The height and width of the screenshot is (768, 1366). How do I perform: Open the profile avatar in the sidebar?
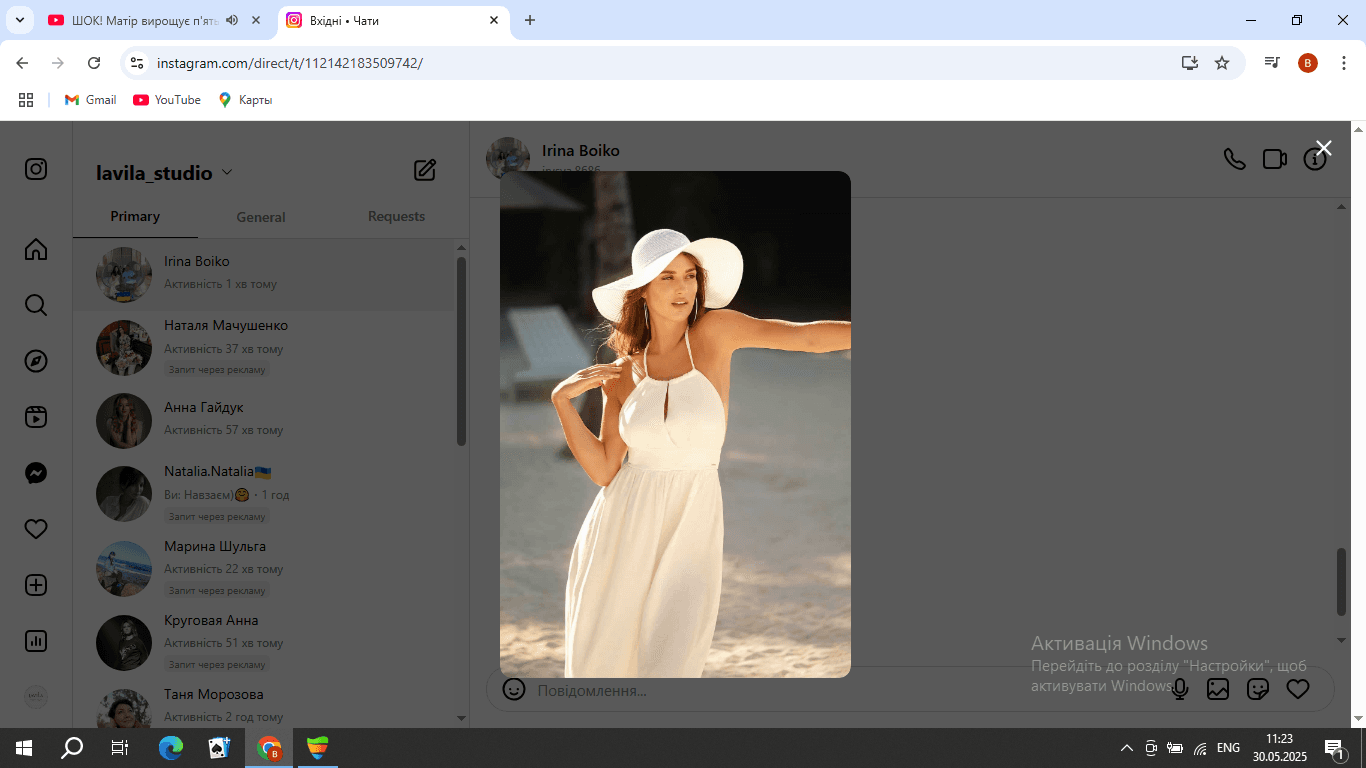(x=36, y=697)
